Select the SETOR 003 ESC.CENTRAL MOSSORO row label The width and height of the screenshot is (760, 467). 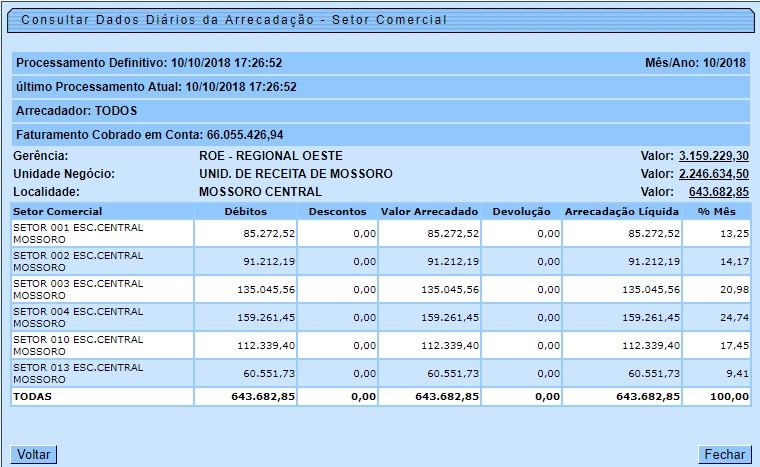click(x=78, y=289)
